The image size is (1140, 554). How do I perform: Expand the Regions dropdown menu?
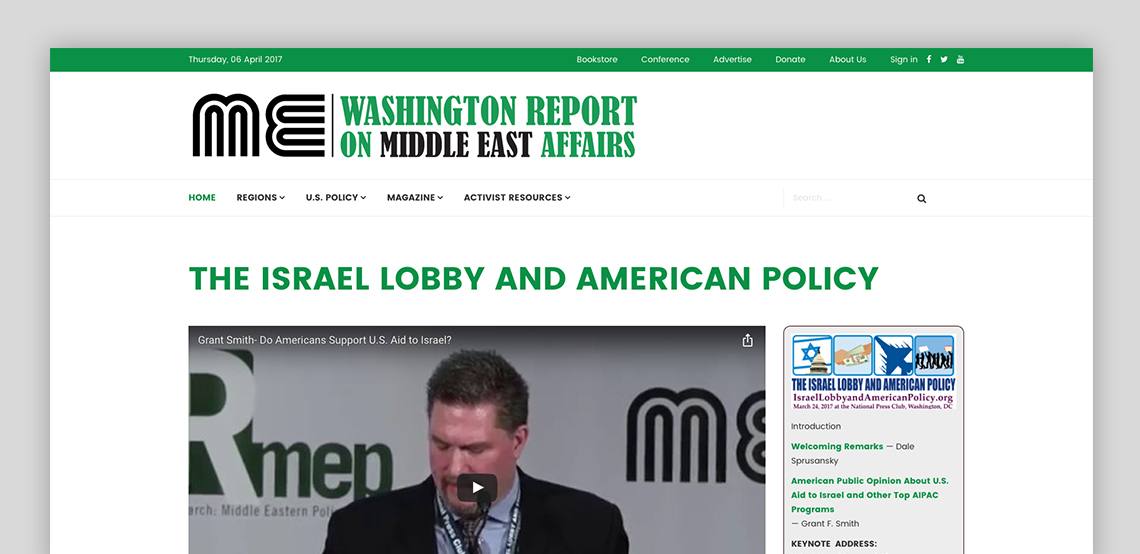[x=260, y=198]
